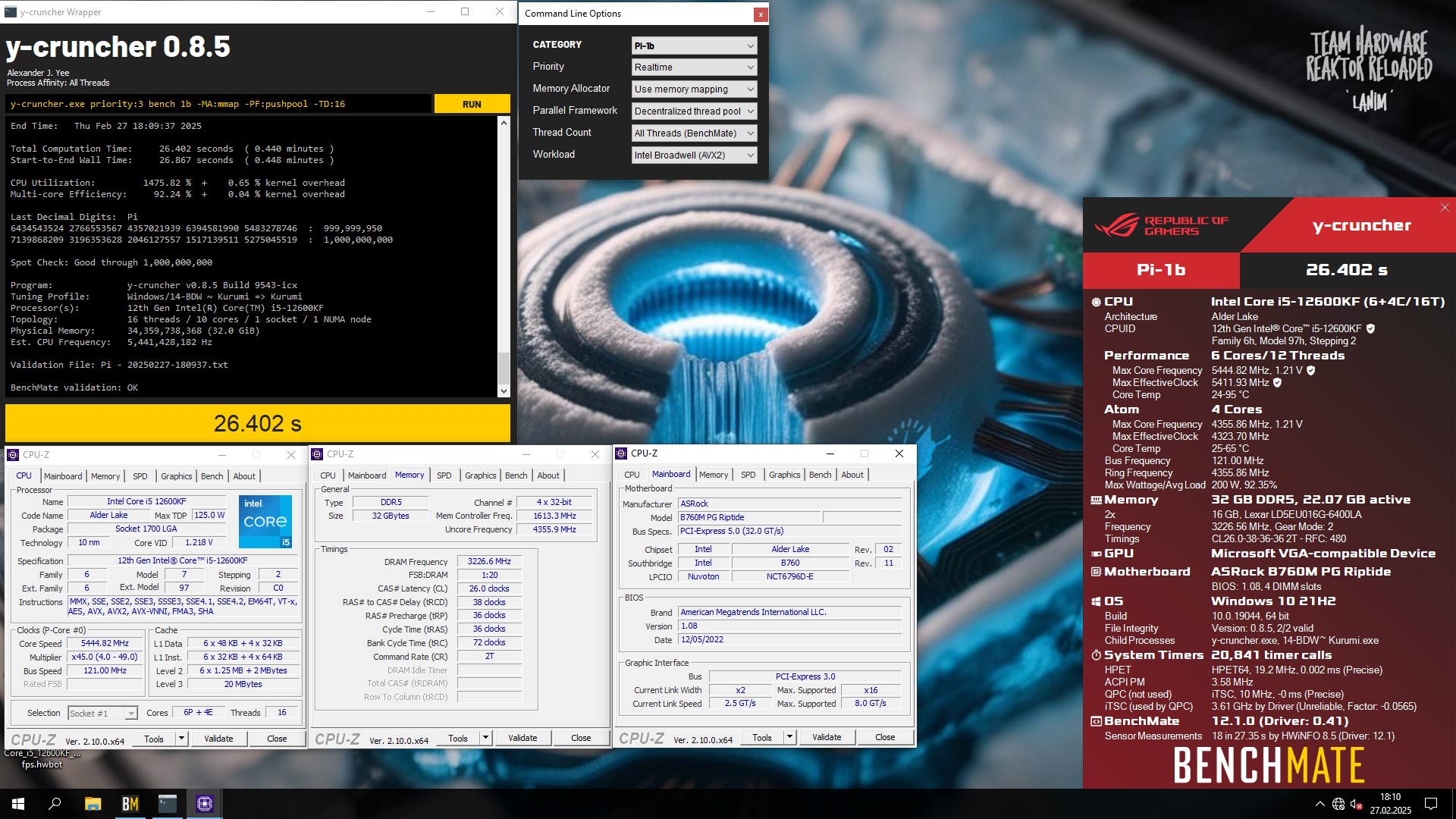Viewport: 1456px width, 819px height.
Task: Open y-cruncher wrapper taskbar icon
Action: pyautogui.click(x=167, y=804)
